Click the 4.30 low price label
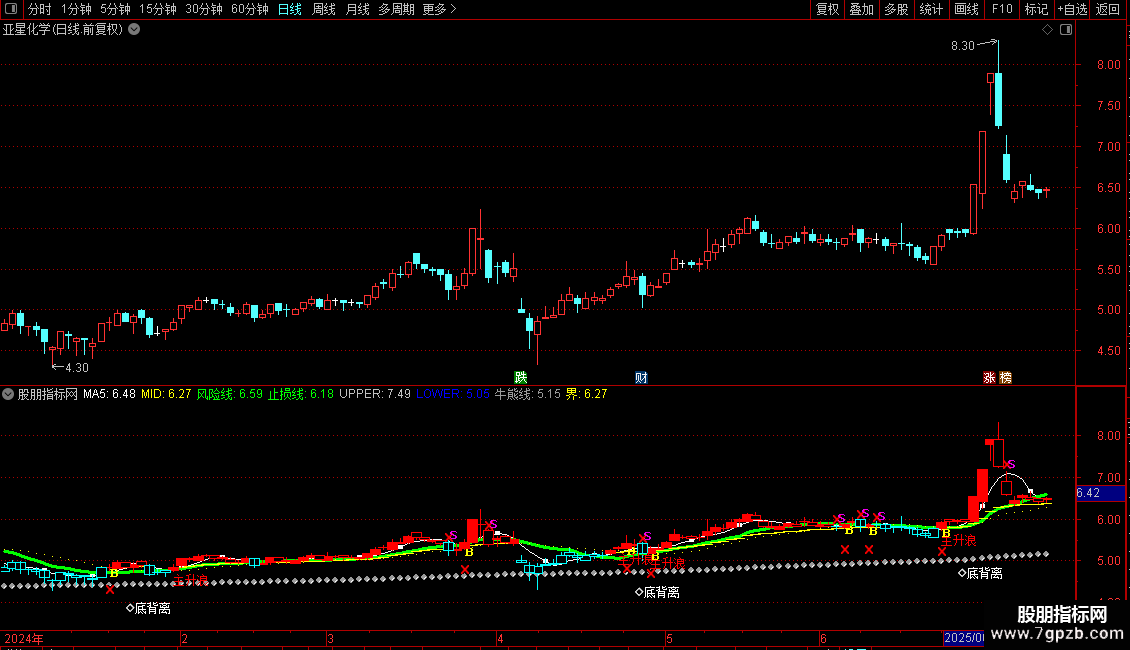Image resolution: width=1130 pixels, height=650 pixels. point(76,368)
